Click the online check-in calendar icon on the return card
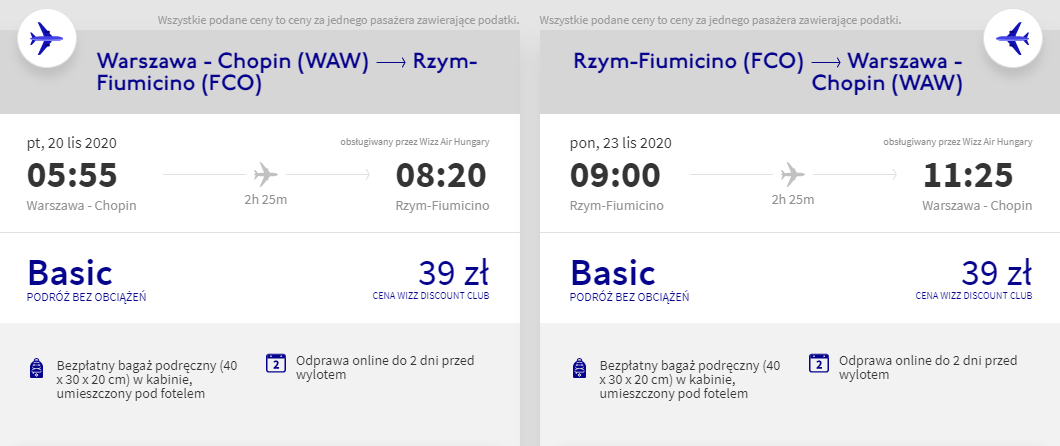1060x446 pixels. click(x=819, y=364)
